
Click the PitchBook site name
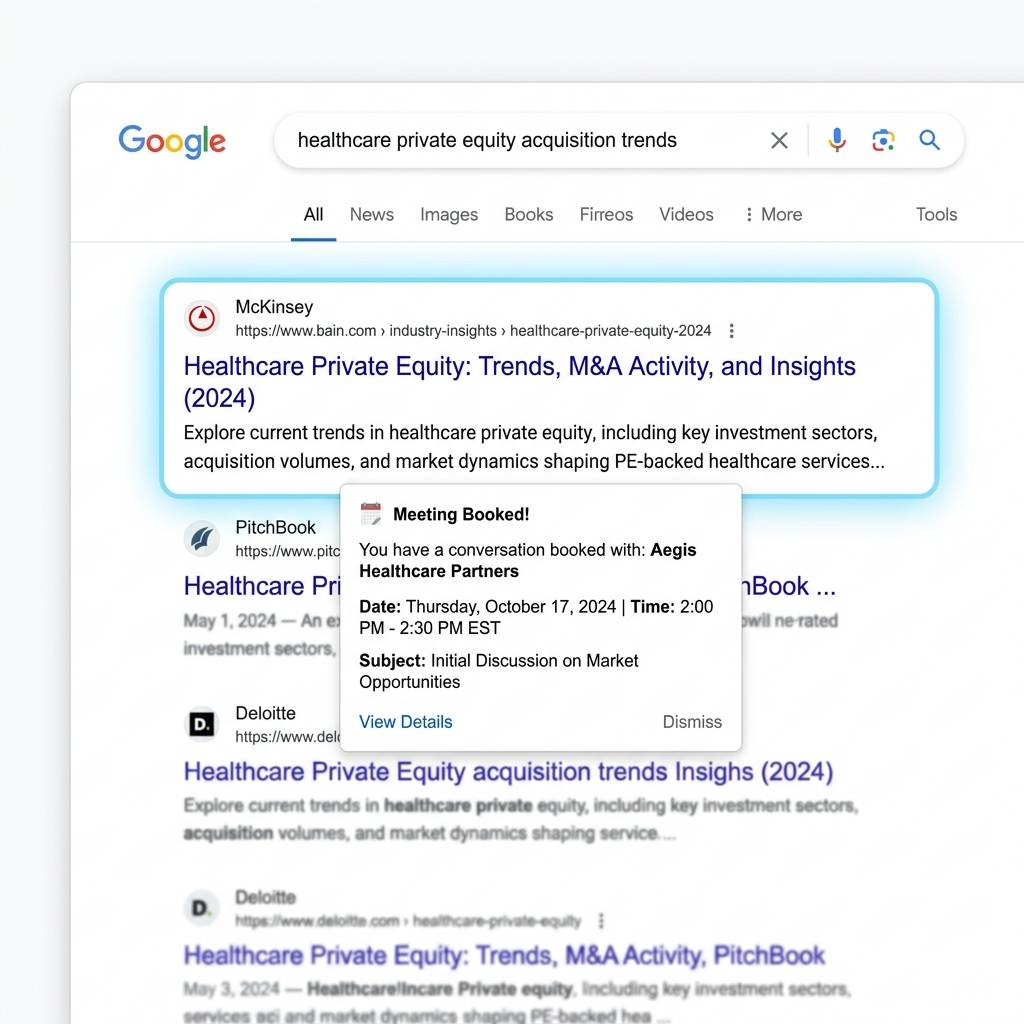276,527
